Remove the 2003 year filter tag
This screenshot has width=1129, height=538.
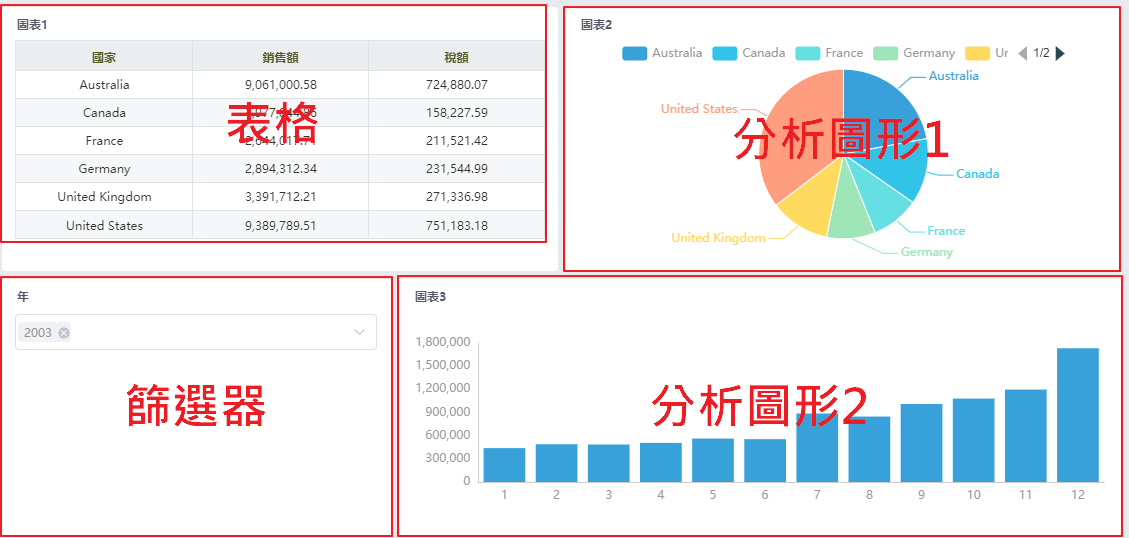pyautogui.click(x=64, y=333)
